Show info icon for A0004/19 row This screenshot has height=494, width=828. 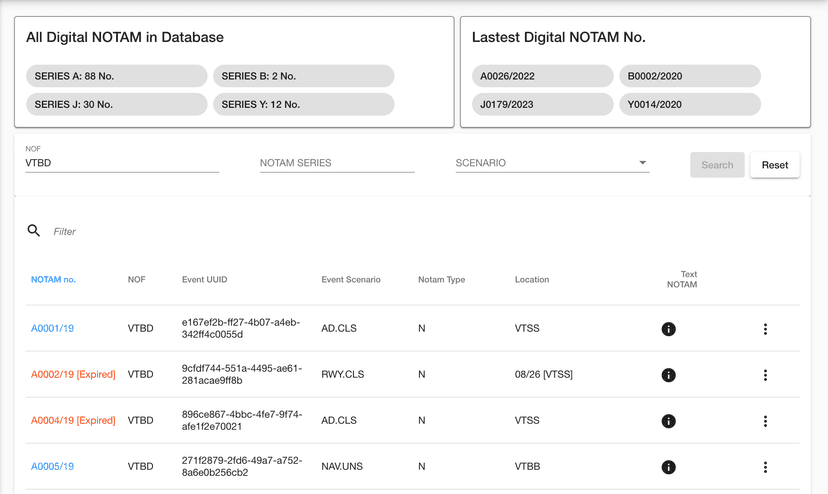point(668,421)
